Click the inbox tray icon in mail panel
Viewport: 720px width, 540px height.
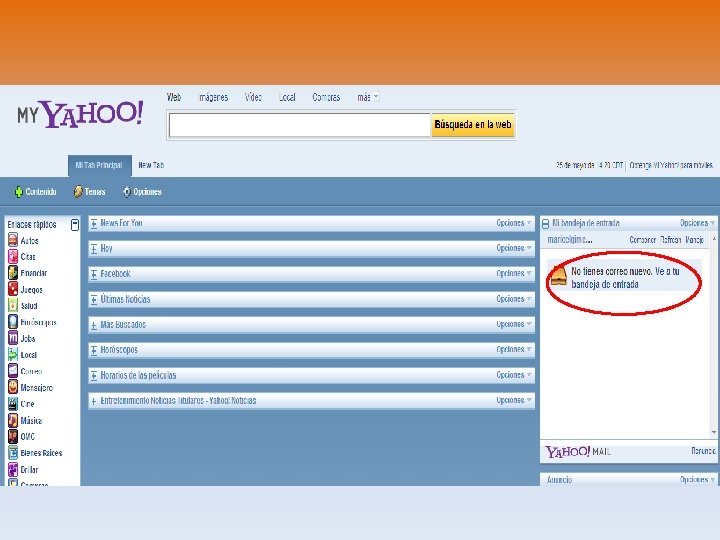coord(559,276)
